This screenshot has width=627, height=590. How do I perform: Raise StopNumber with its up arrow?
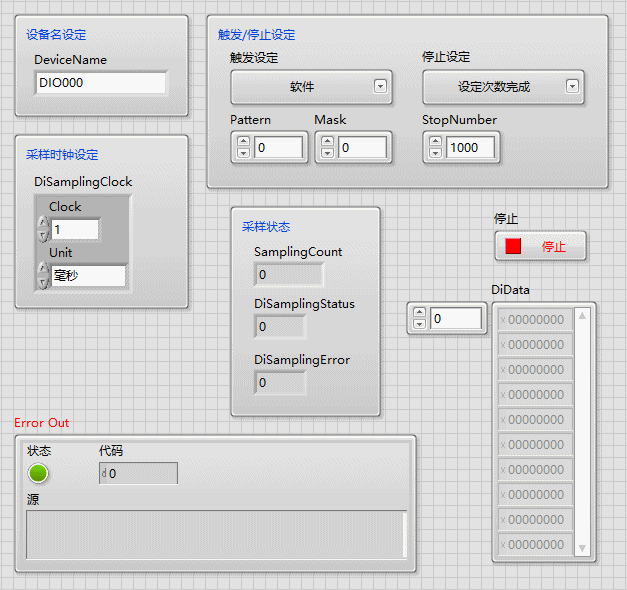(435, 142)
